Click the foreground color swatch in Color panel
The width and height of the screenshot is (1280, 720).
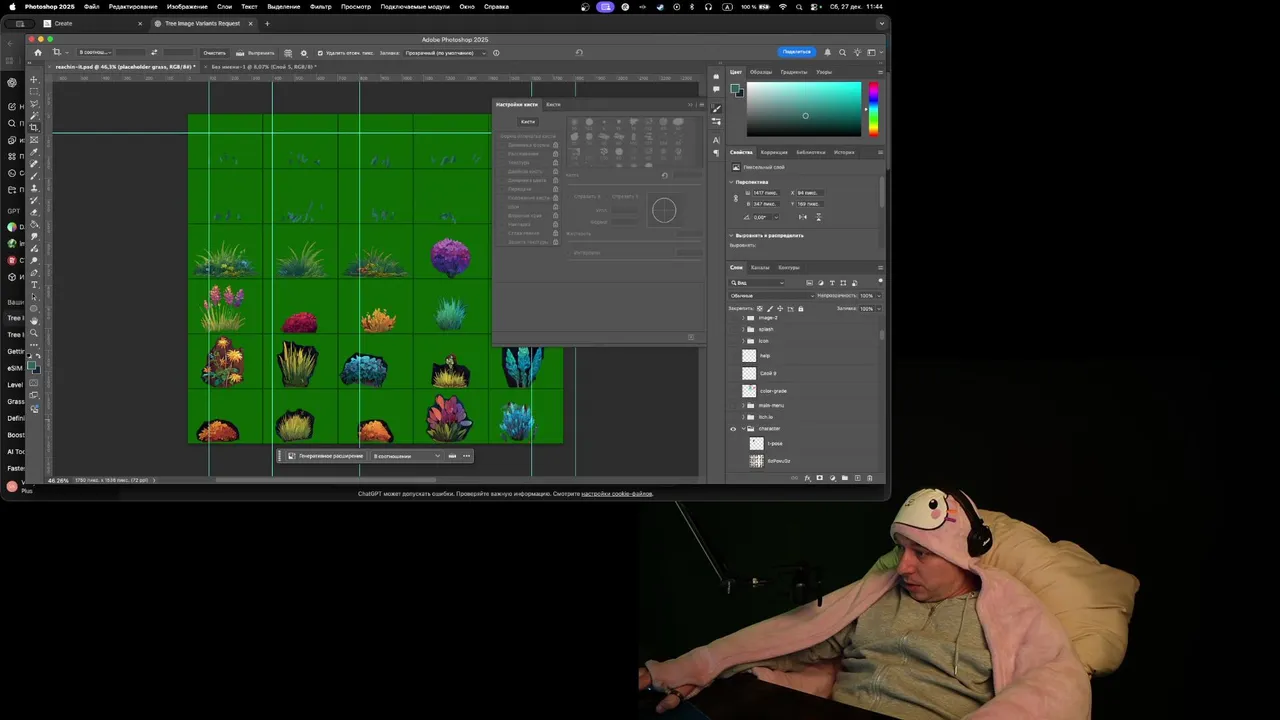[x=736, y=88]
